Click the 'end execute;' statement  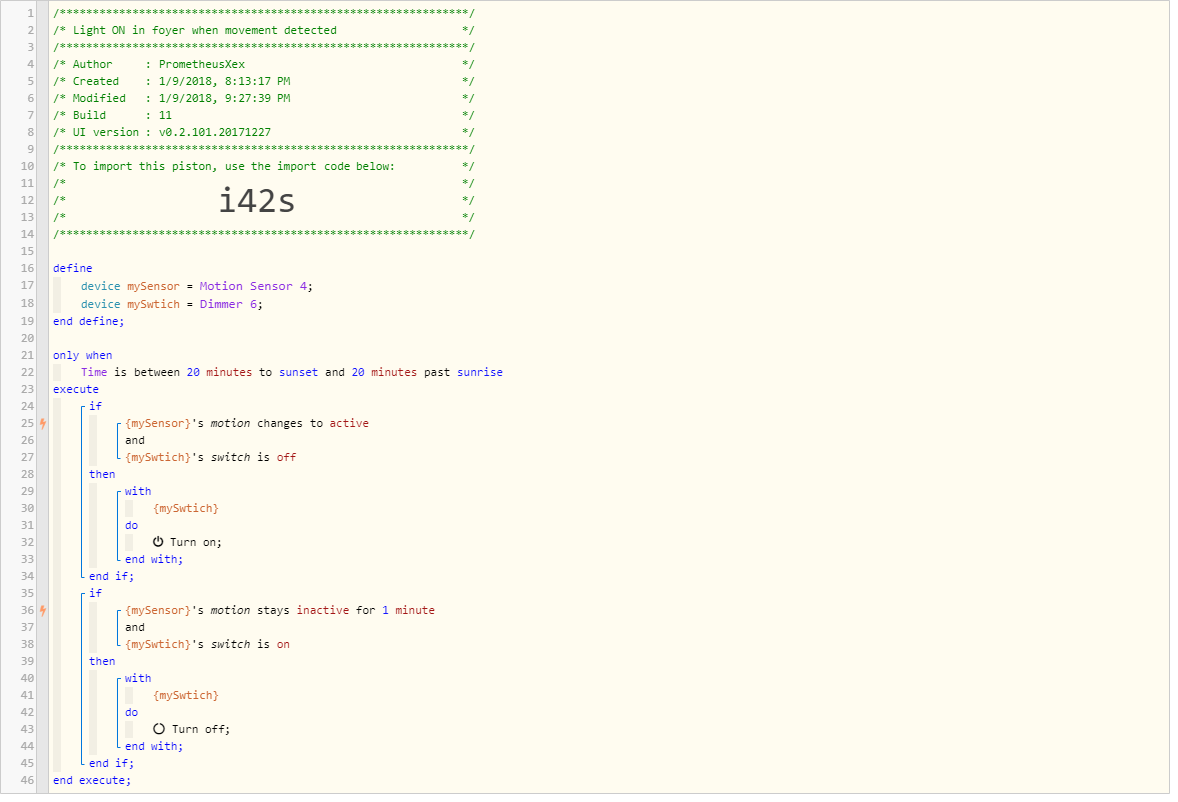92,781
